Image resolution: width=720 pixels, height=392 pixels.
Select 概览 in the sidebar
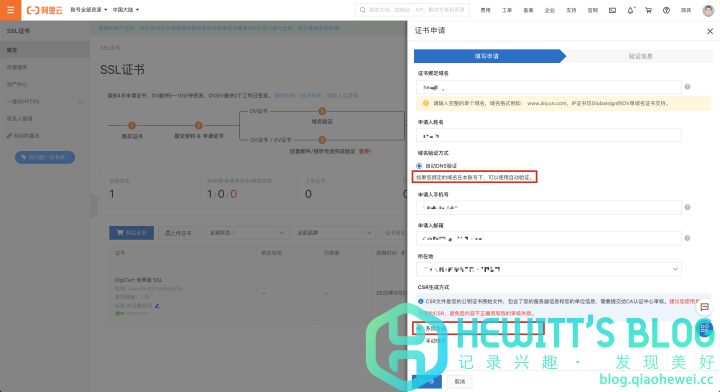(45, 50)
